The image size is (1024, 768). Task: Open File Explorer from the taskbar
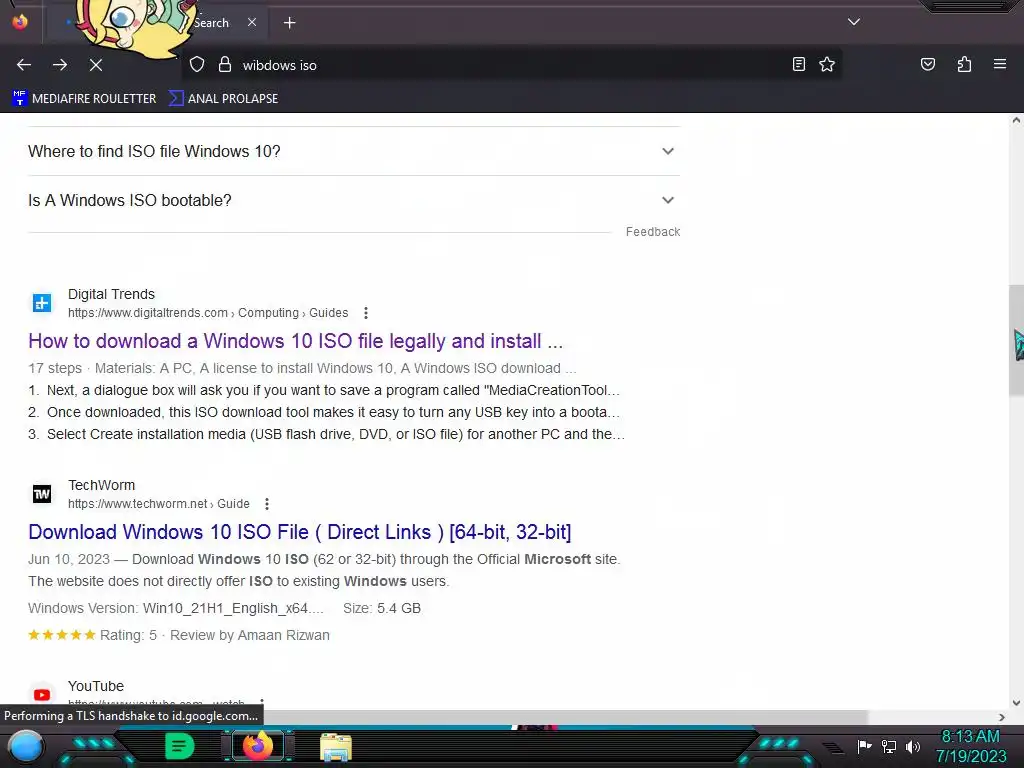[336, 747]
